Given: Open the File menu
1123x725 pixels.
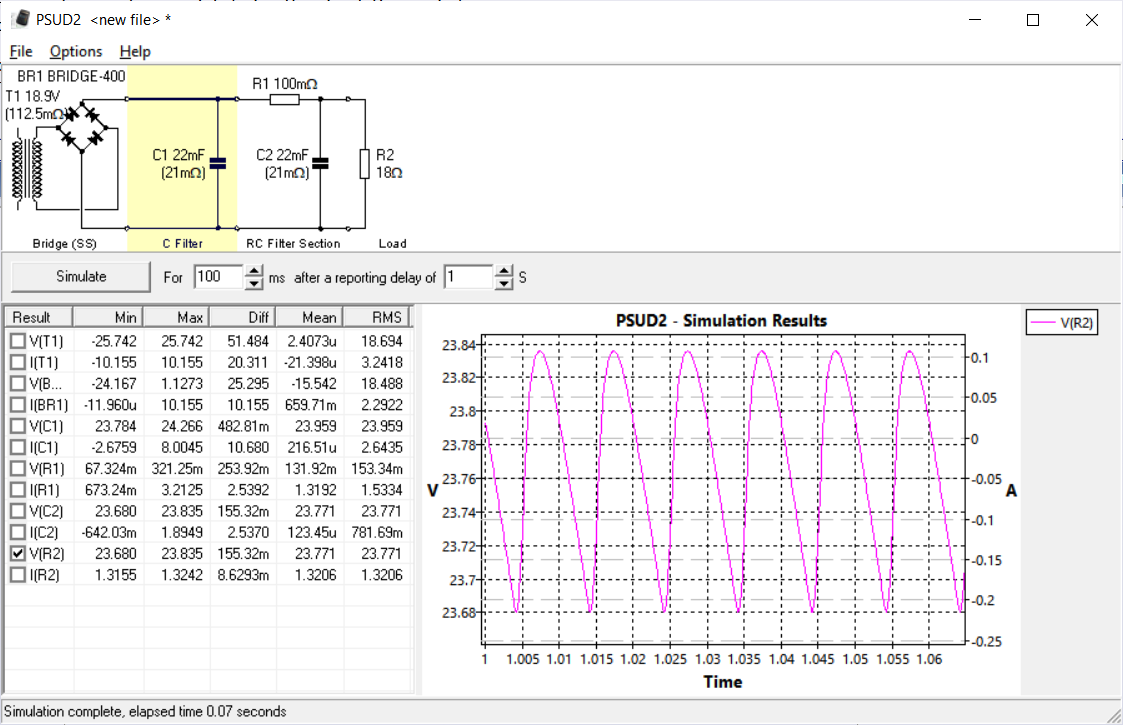Looking at the screenshot, I should (x=21, y=52).
